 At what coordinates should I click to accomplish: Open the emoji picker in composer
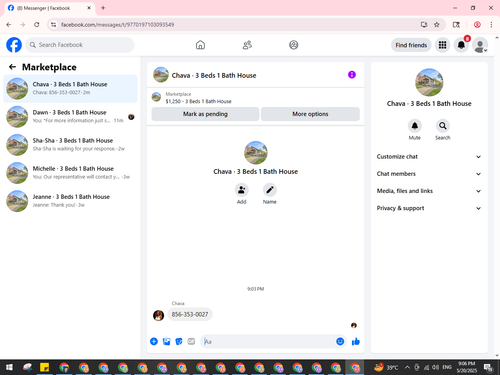coord(340,341)
